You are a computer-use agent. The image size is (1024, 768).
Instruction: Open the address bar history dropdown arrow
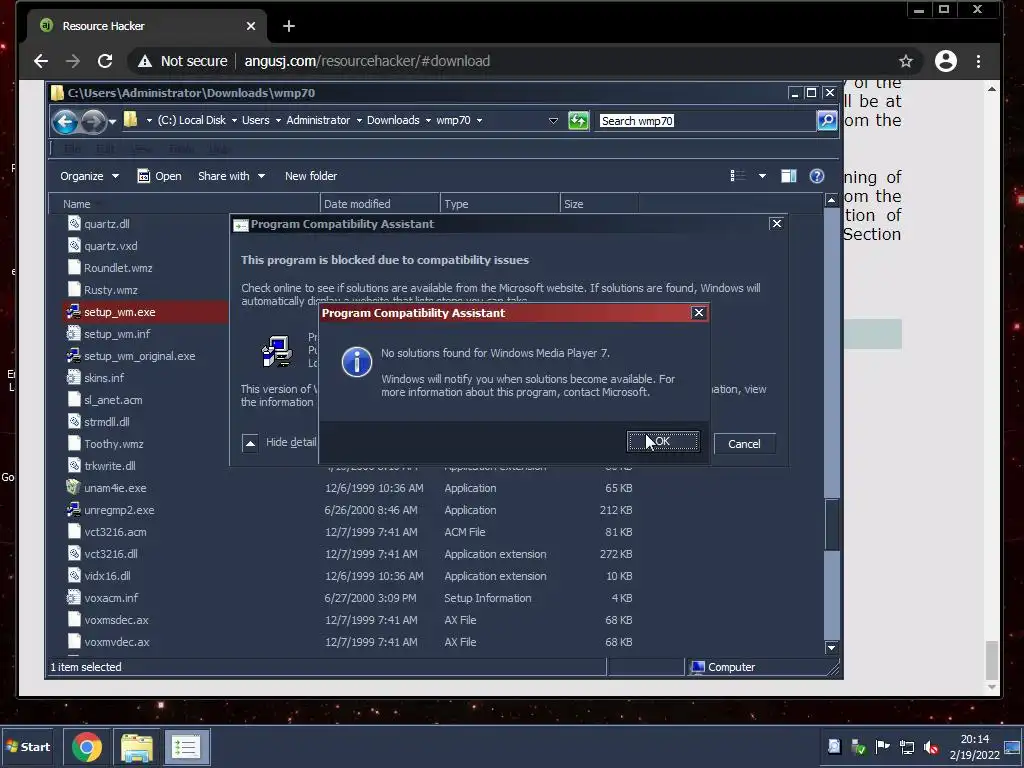pyautogui.click(x=553, y=121)
